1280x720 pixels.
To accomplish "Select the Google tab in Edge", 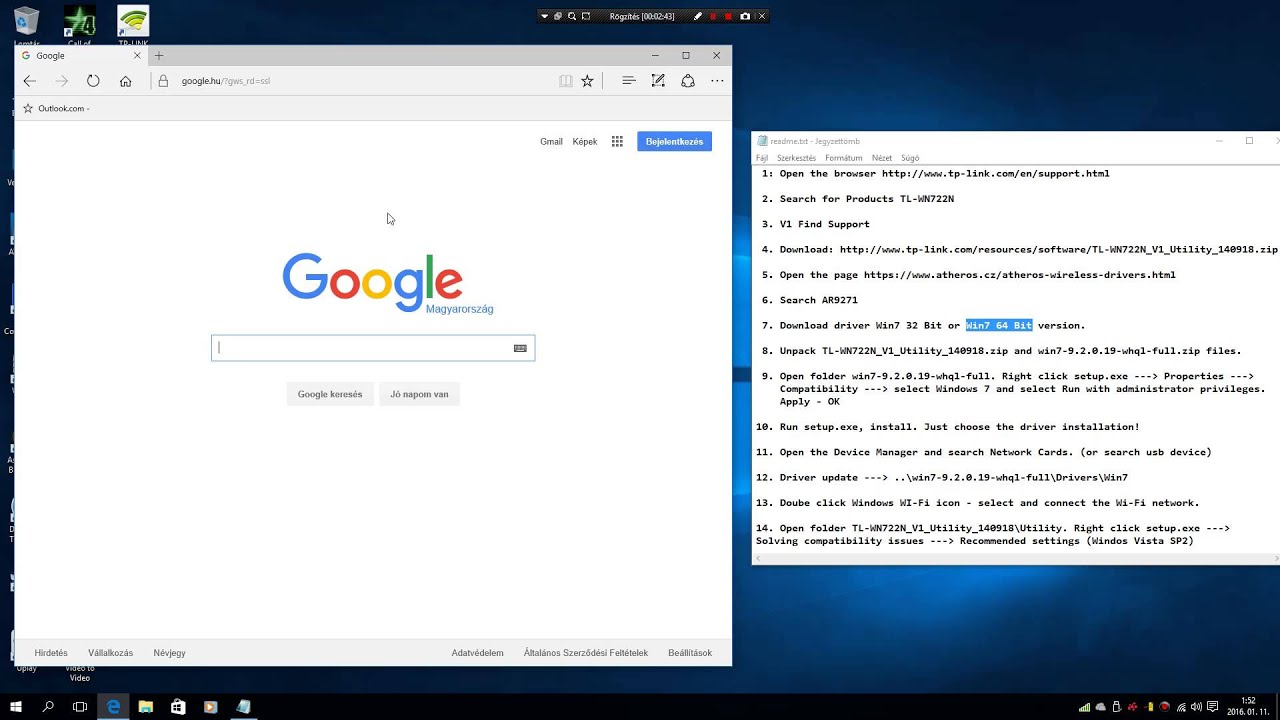I will click(80, 56).
